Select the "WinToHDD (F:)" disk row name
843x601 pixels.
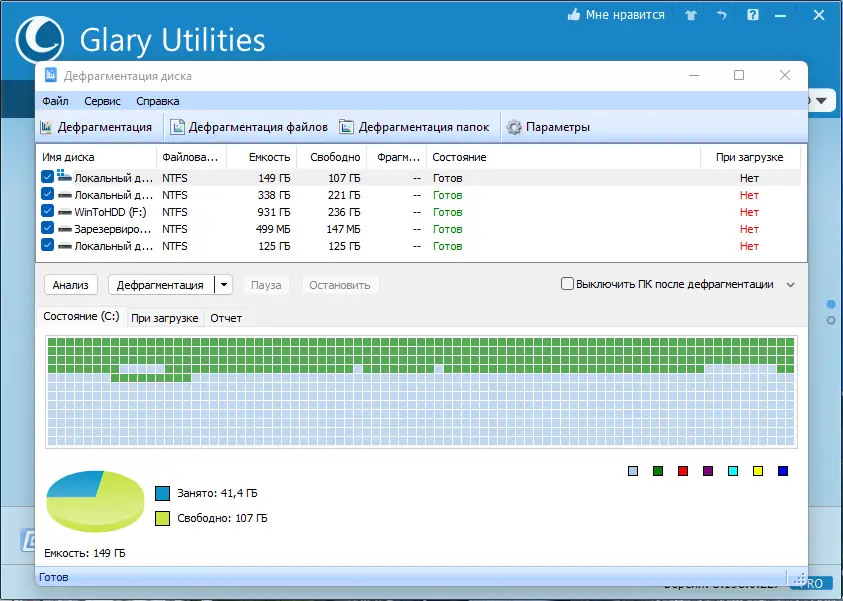[110, 212]
